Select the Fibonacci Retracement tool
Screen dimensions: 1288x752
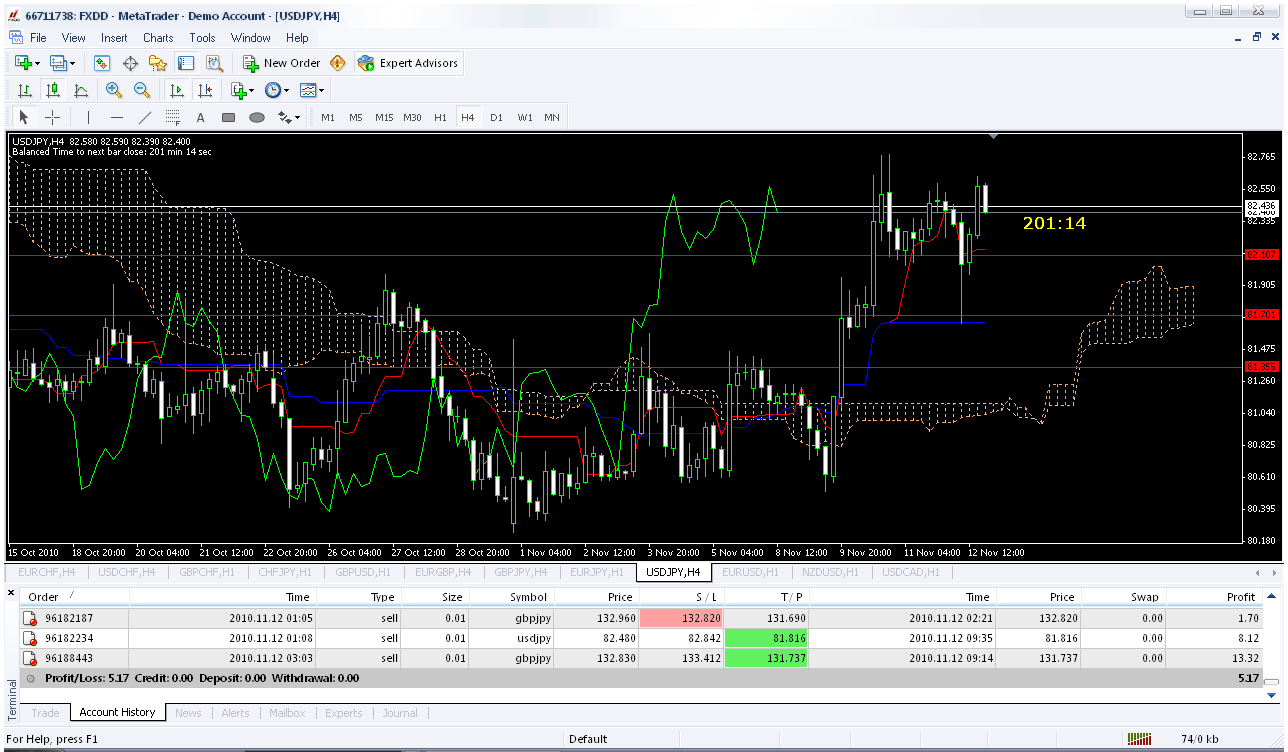tap(172, 117)
